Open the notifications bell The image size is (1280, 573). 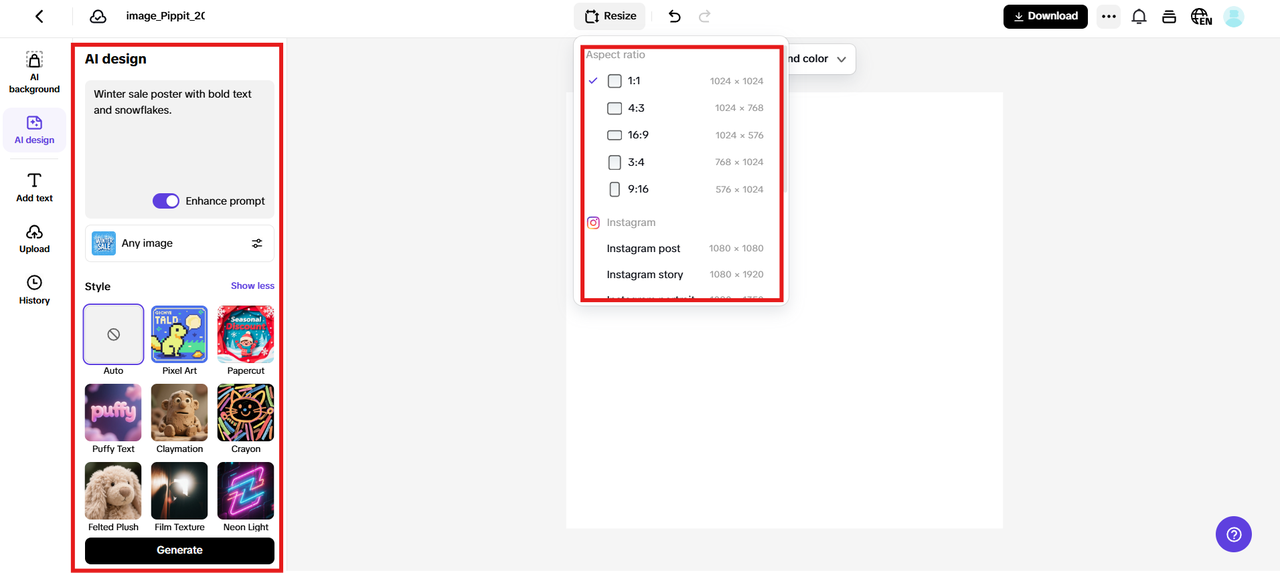coord(1138,16)
